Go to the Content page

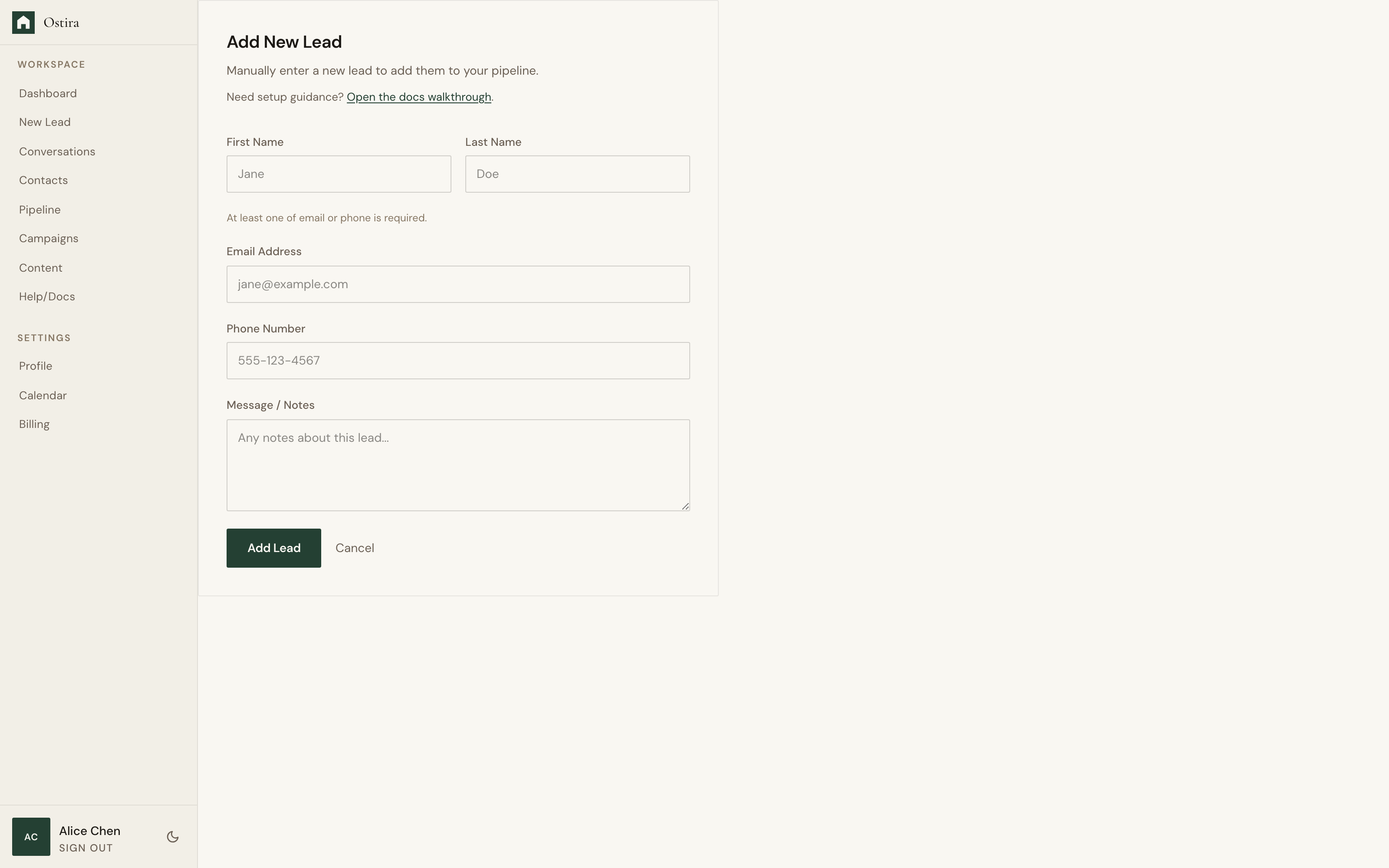click(x=40, y=267)
